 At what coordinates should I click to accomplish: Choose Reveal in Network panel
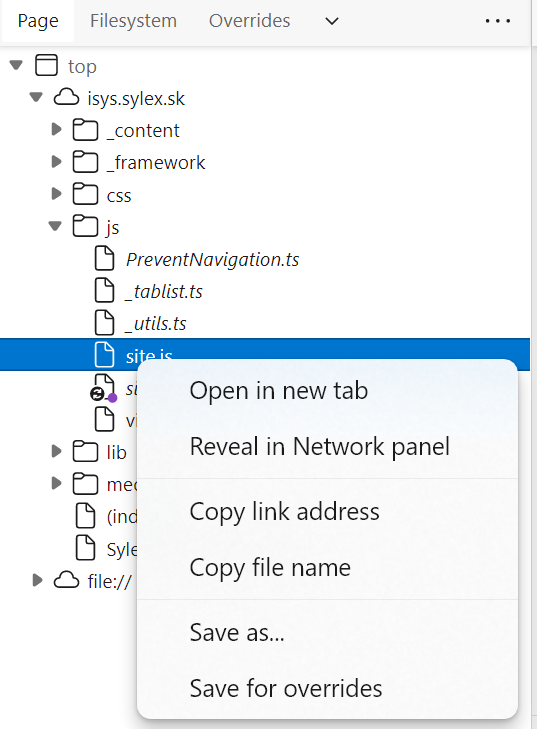327,446
